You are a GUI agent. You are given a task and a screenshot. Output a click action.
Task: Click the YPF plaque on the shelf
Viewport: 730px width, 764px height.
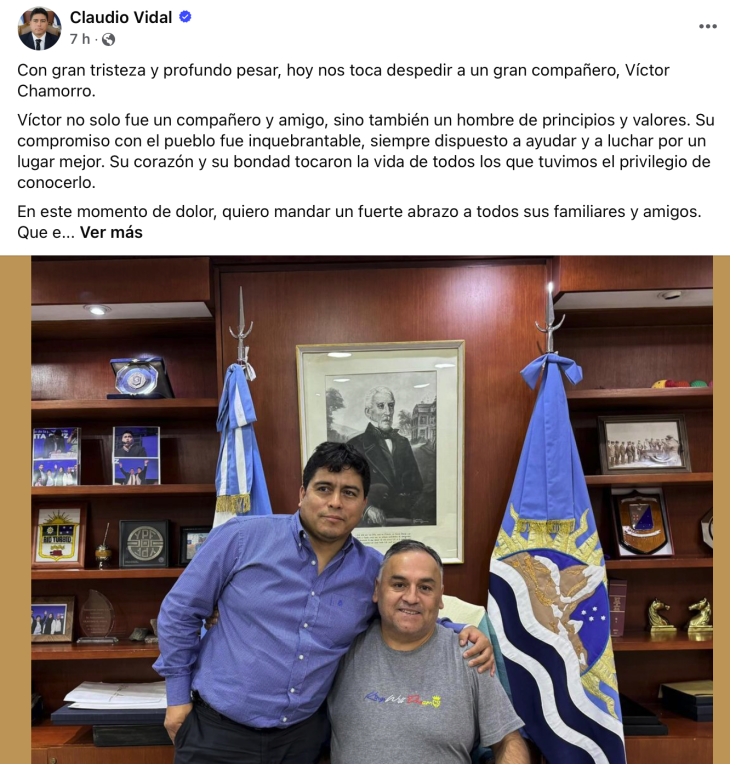click(x=144, y=544)
